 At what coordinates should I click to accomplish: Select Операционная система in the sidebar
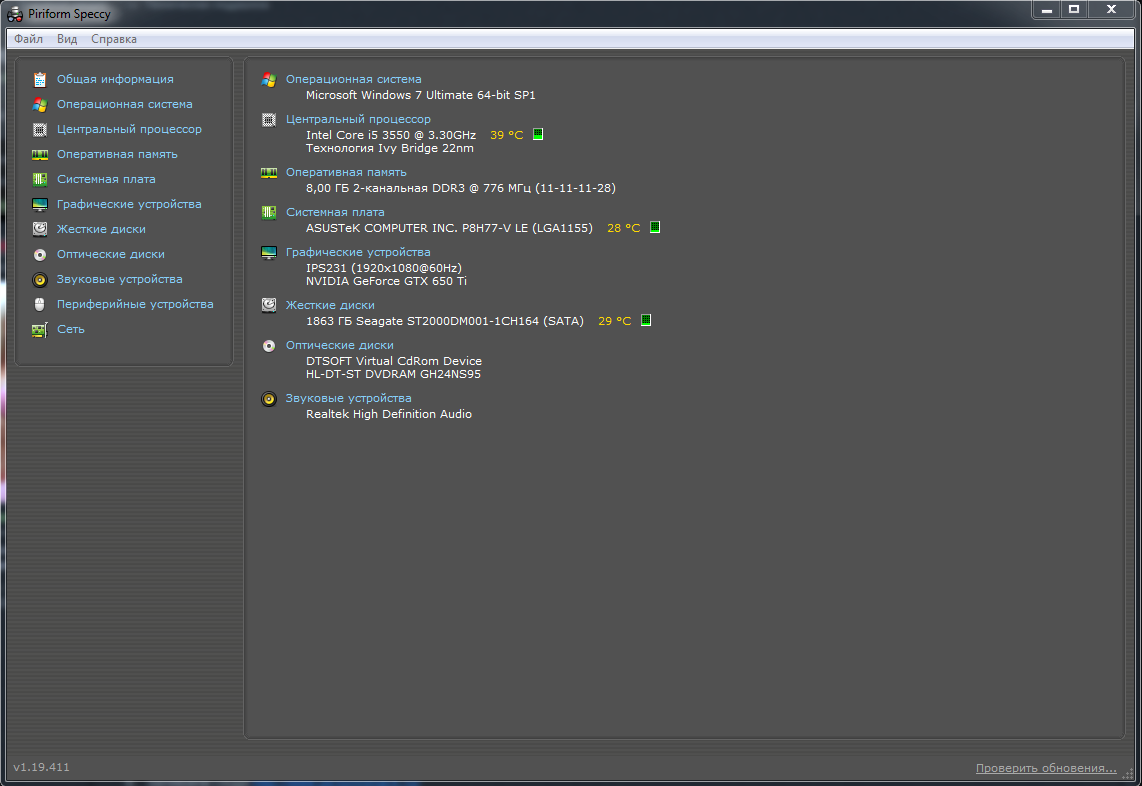coord(125,104)
